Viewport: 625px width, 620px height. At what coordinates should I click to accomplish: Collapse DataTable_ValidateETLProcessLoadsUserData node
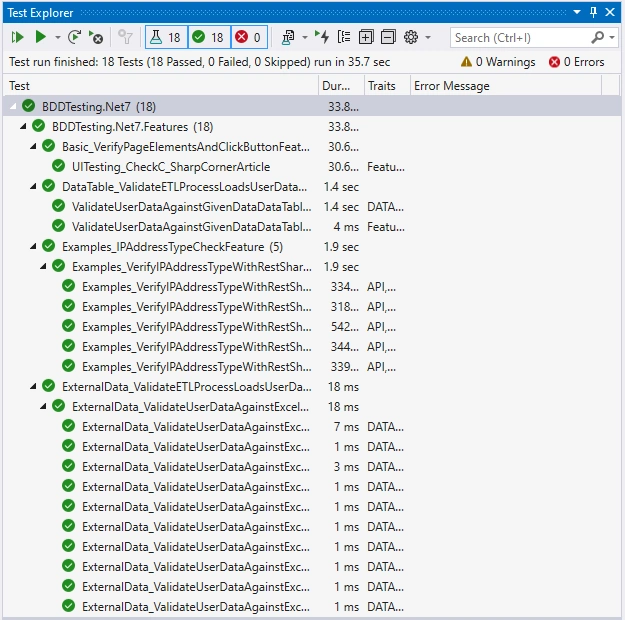point(33,186)
